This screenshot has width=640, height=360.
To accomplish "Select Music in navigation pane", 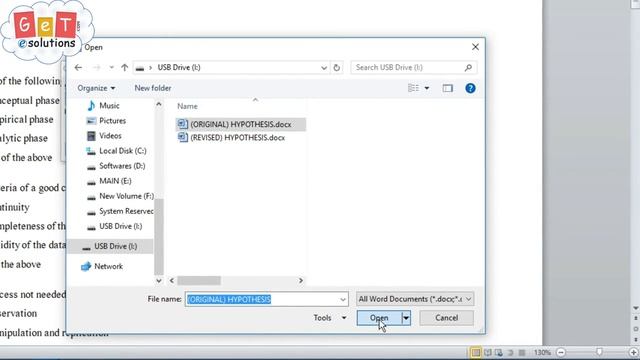I will [x=109, y=106].
